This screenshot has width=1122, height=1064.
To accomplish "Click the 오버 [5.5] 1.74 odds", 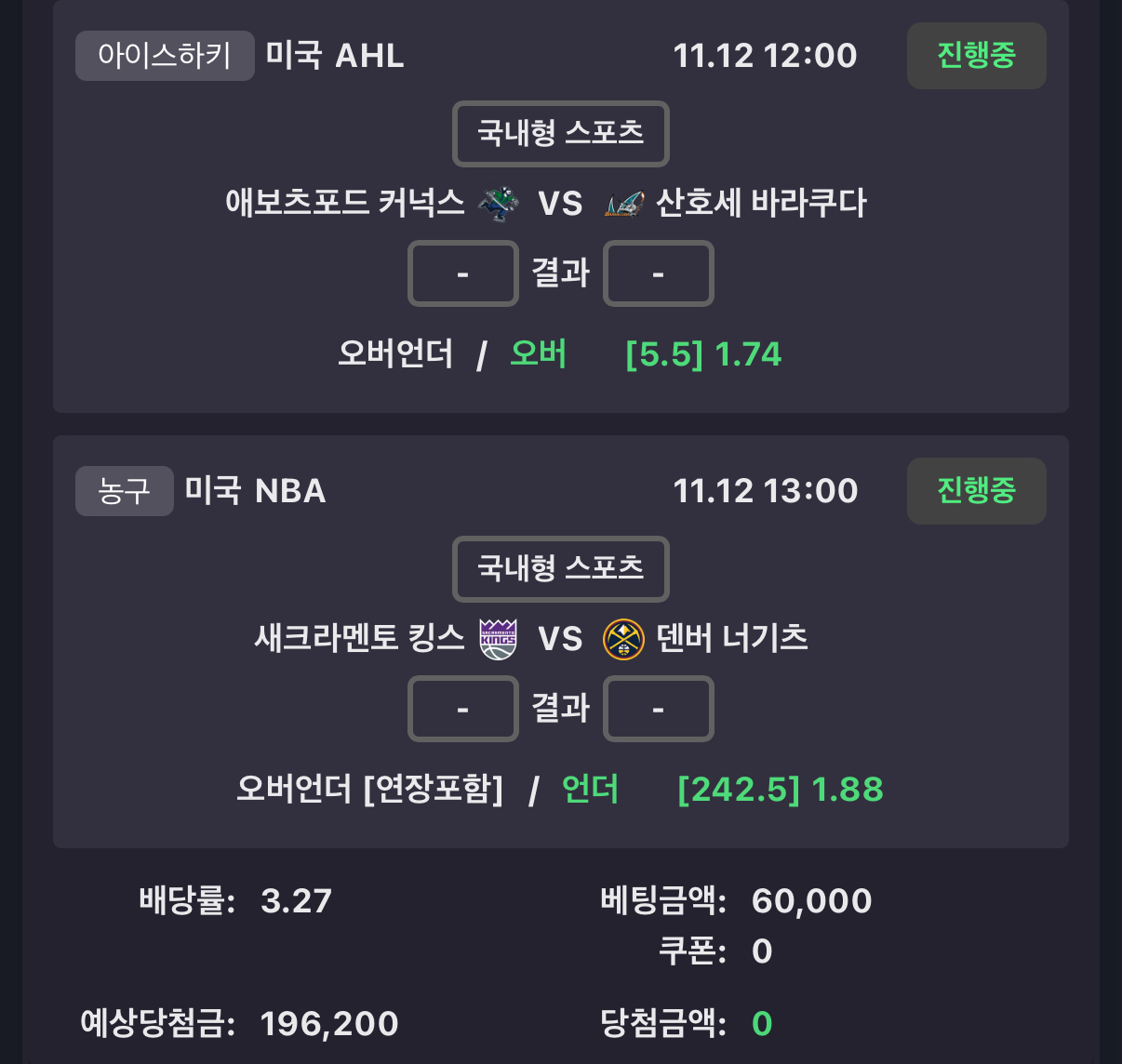I will point(703,354).
